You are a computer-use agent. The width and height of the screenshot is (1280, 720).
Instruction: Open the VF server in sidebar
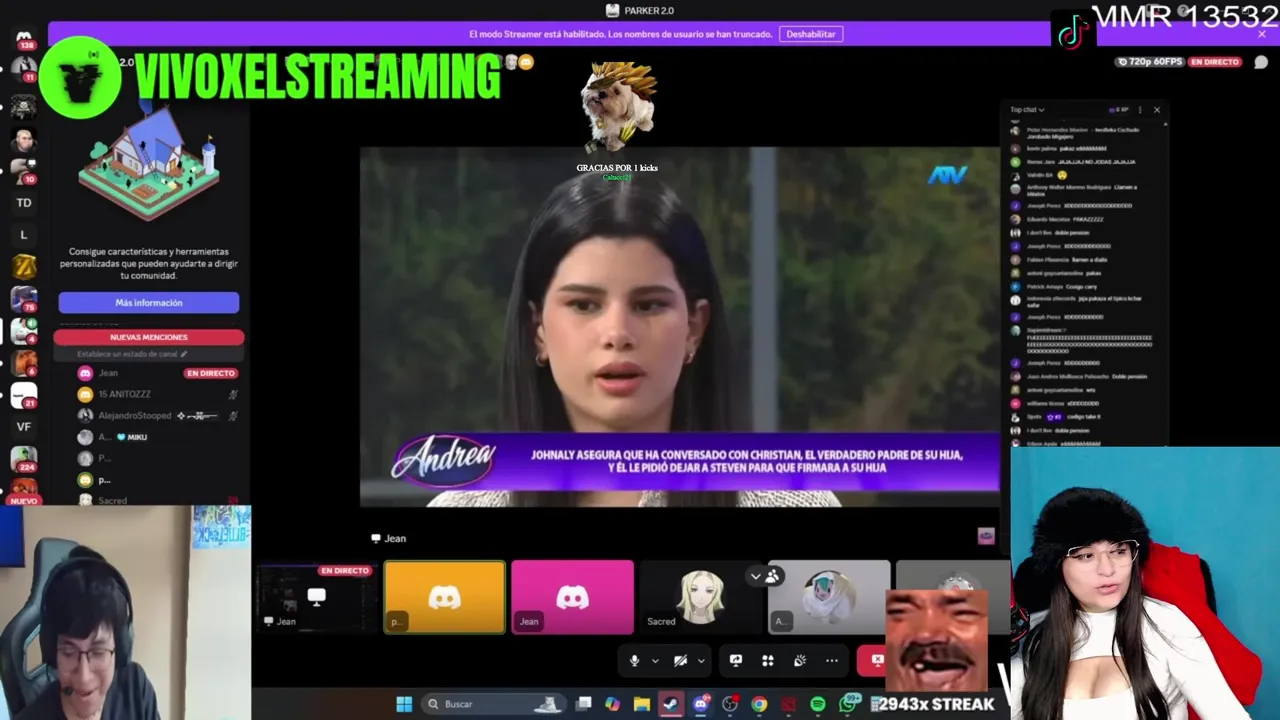point(24,427)
